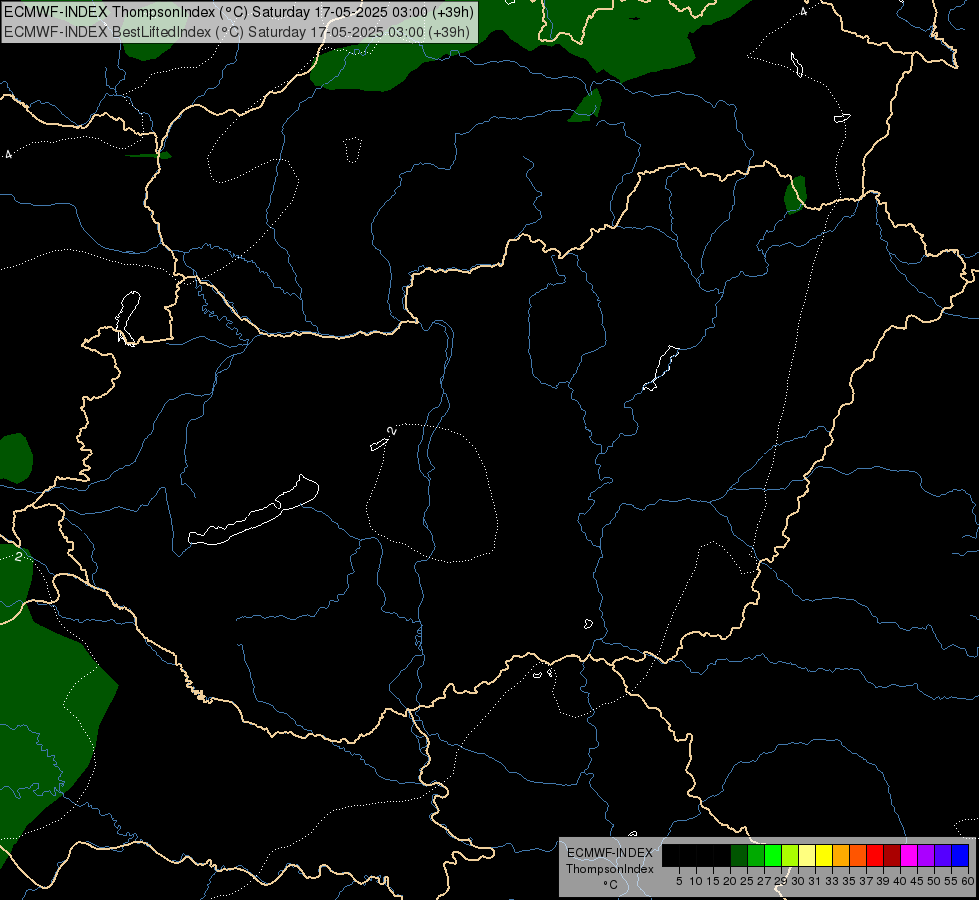This screenshot has width=979, height=900.
Task: Click contour label 2 near map center
Action: tap(391, 431)
